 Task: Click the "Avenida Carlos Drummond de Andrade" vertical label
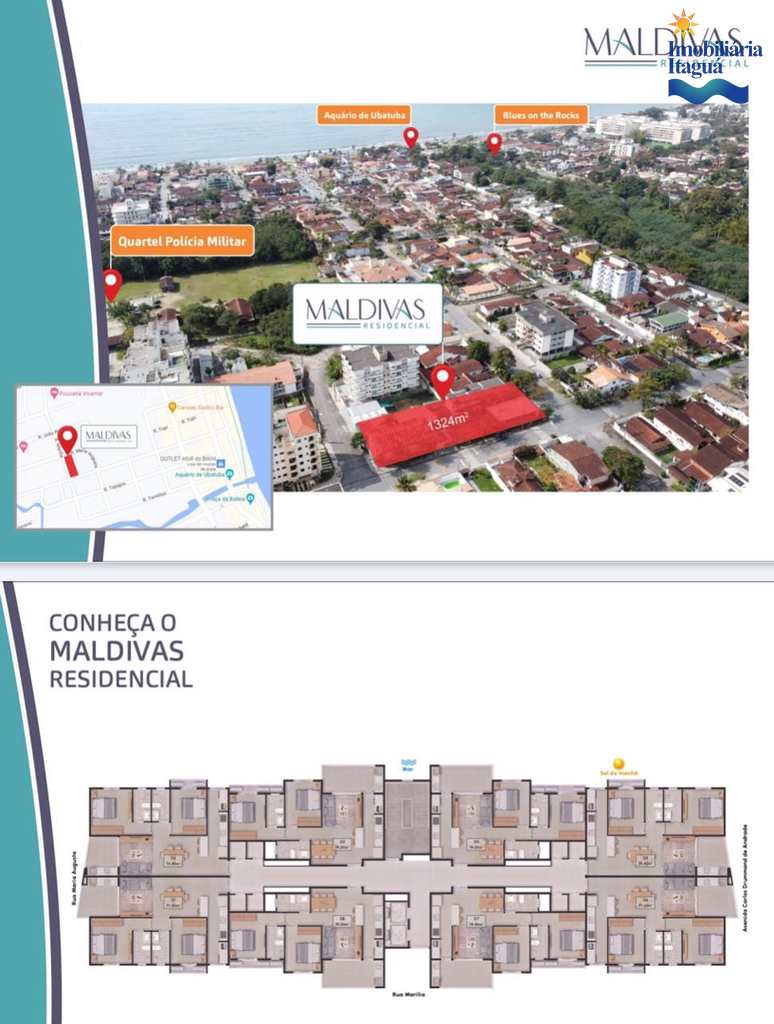[x=745, y=878]
